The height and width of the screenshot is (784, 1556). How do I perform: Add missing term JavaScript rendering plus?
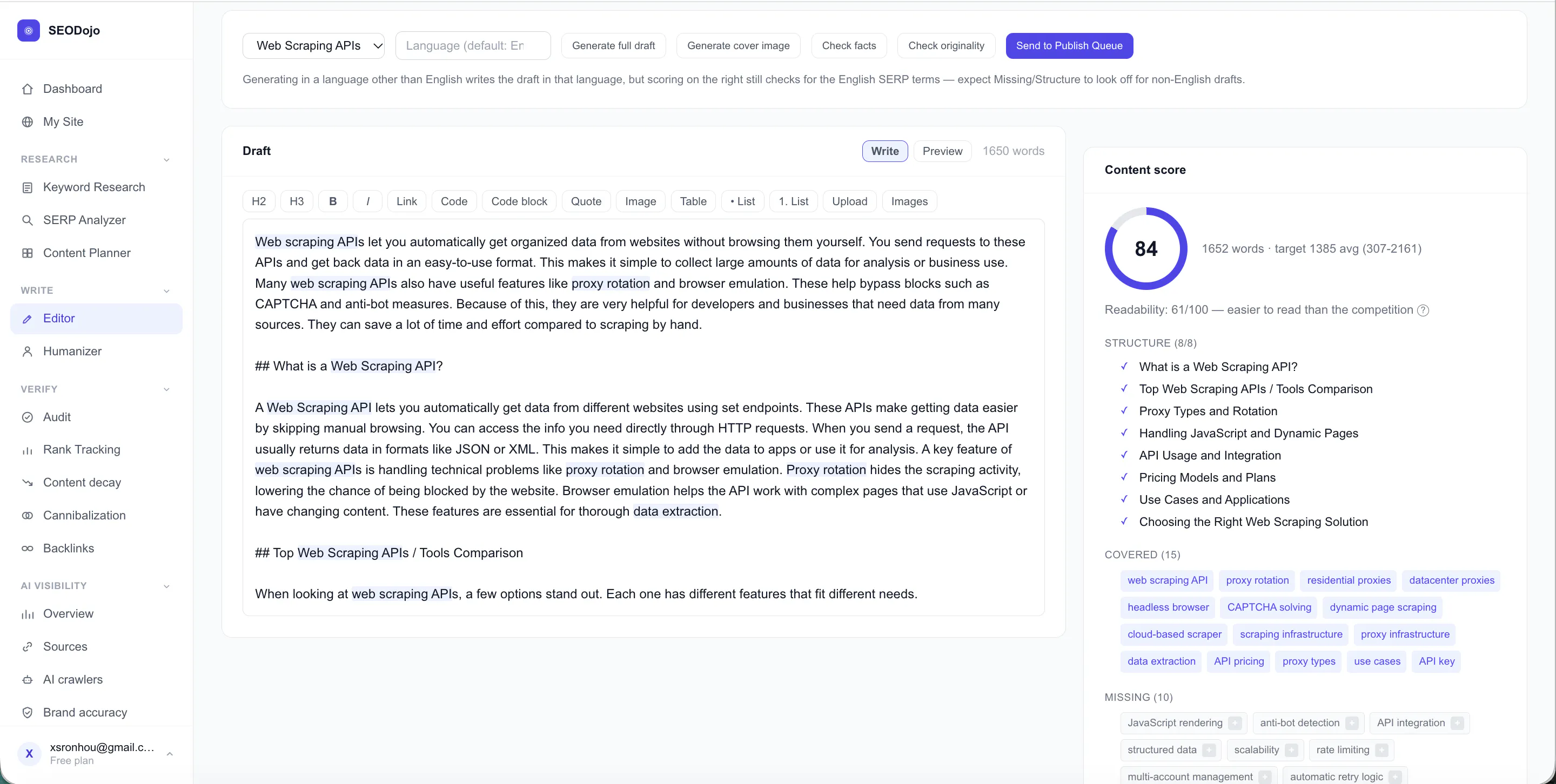[1235, 723]
